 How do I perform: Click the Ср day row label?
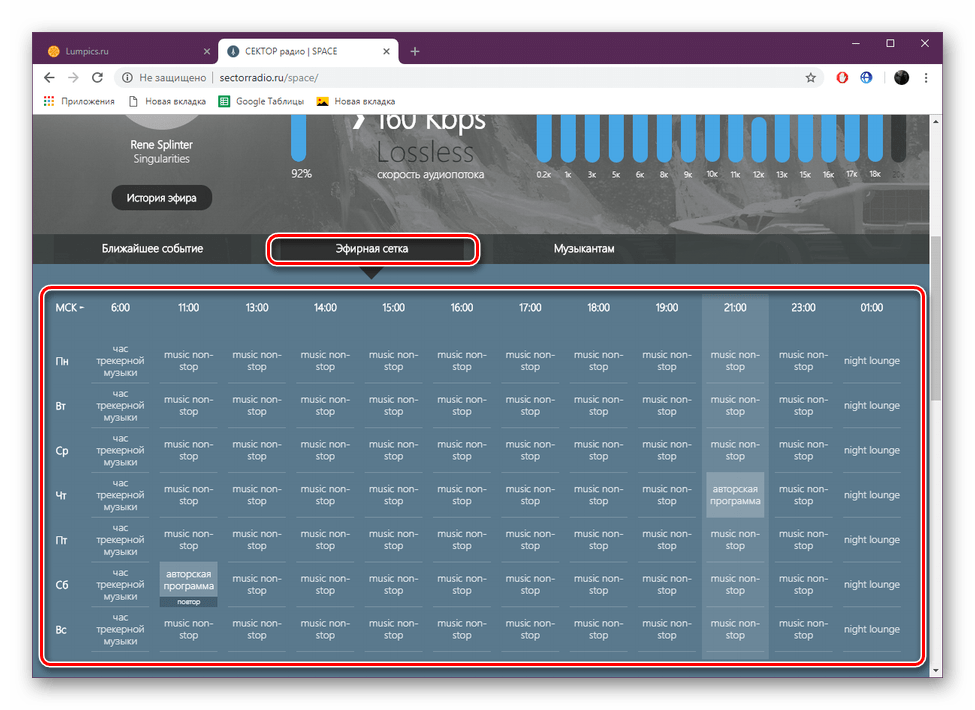coord(62,451)
